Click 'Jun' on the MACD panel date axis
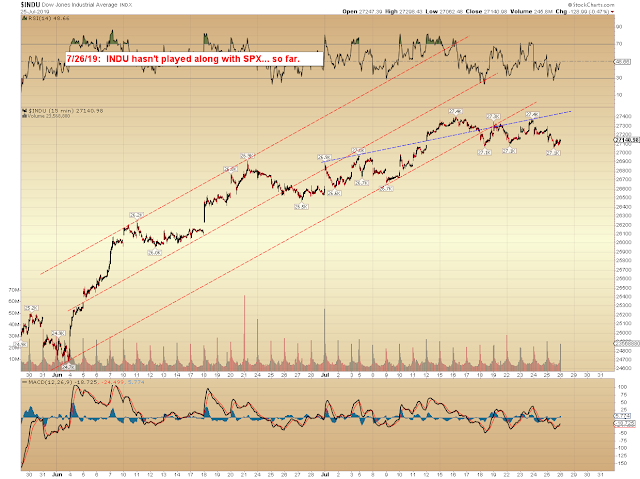Screen dimensions: 640x479 click(x=57, y=475)
